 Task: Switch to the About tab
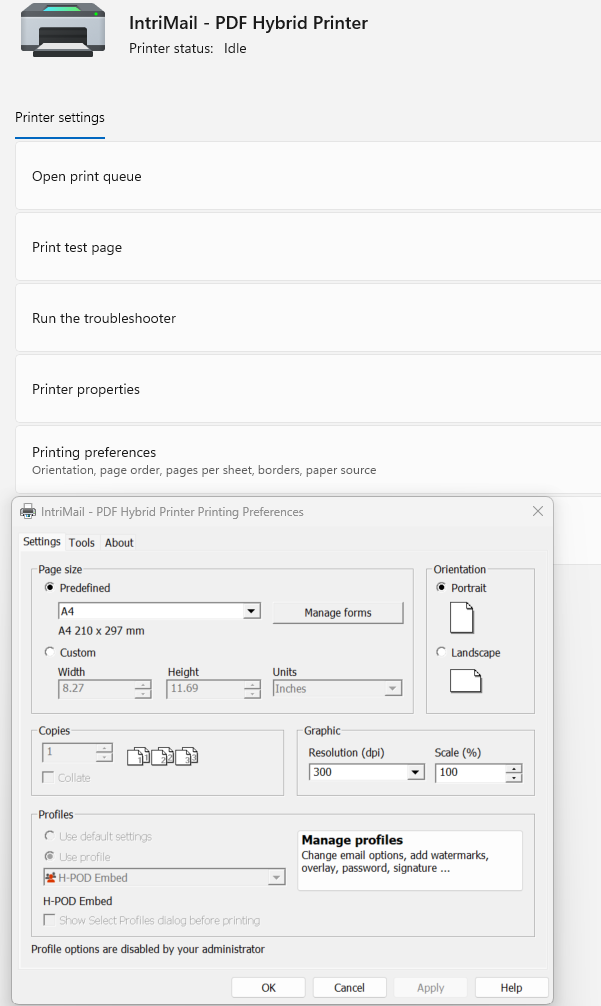tap(119, 543)
